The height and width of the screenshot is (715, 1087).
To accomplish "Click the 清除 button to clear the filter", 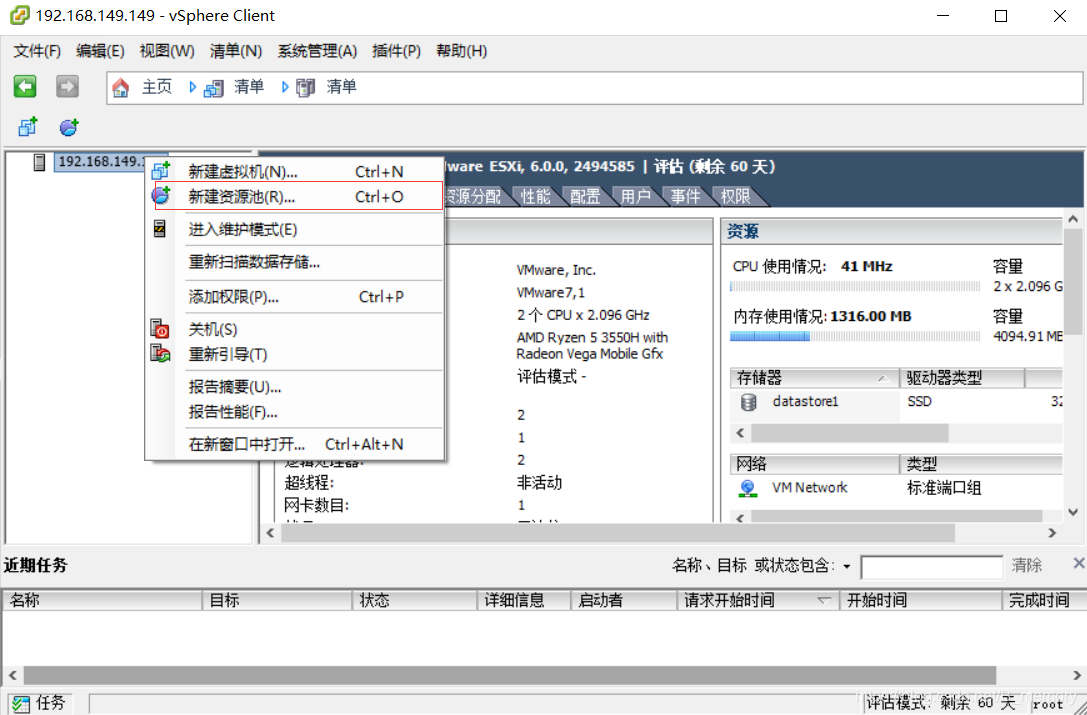I will (1026, 565).
